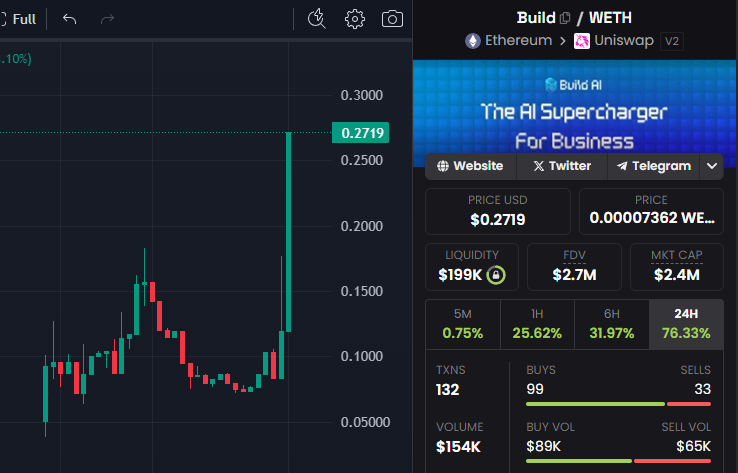Click the Build AI banner image

[574, 113]
